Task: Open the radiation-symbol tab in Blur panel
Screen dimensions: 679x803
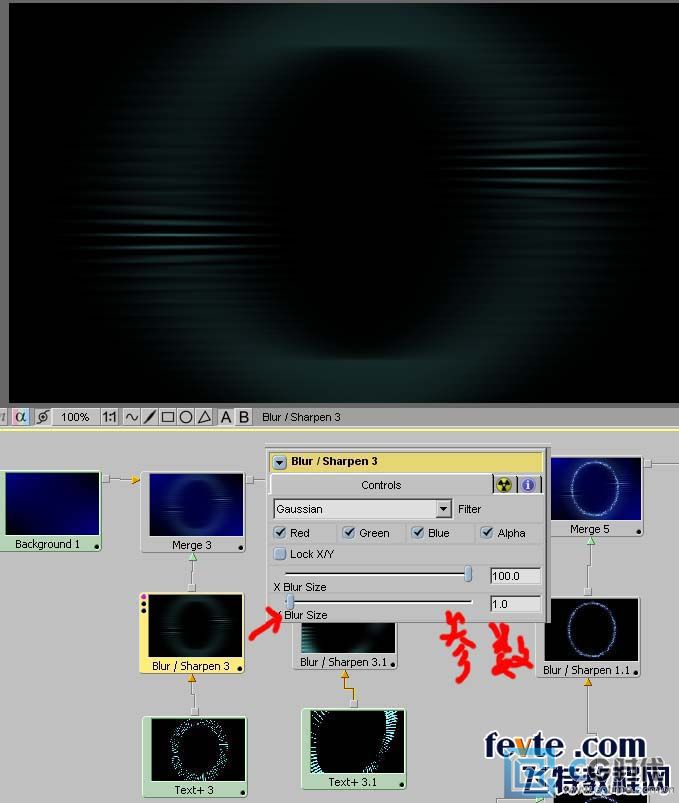Action: pos(506,484)
